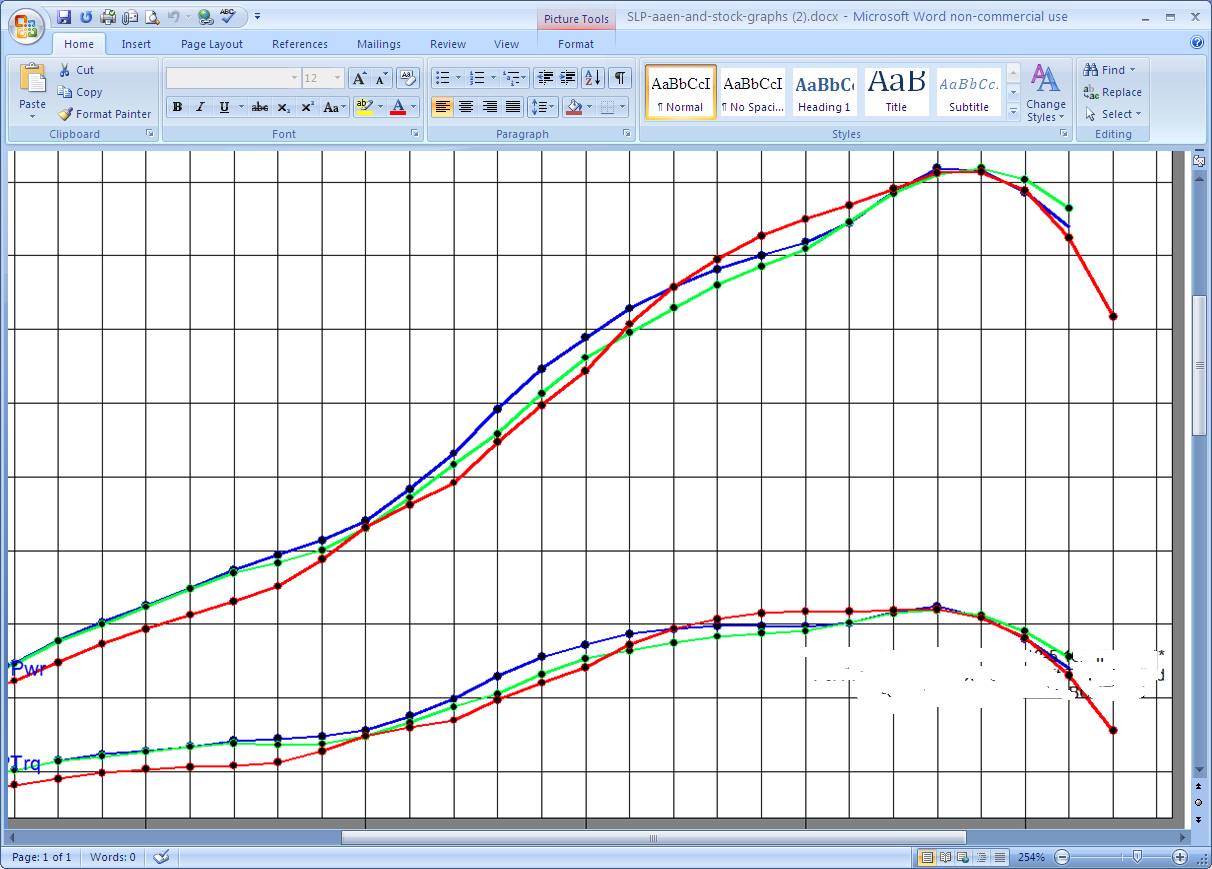The width and height of the screenshot is (1212, 869).
Task: Apply the Heading 1 style
Action: point(824,92)
